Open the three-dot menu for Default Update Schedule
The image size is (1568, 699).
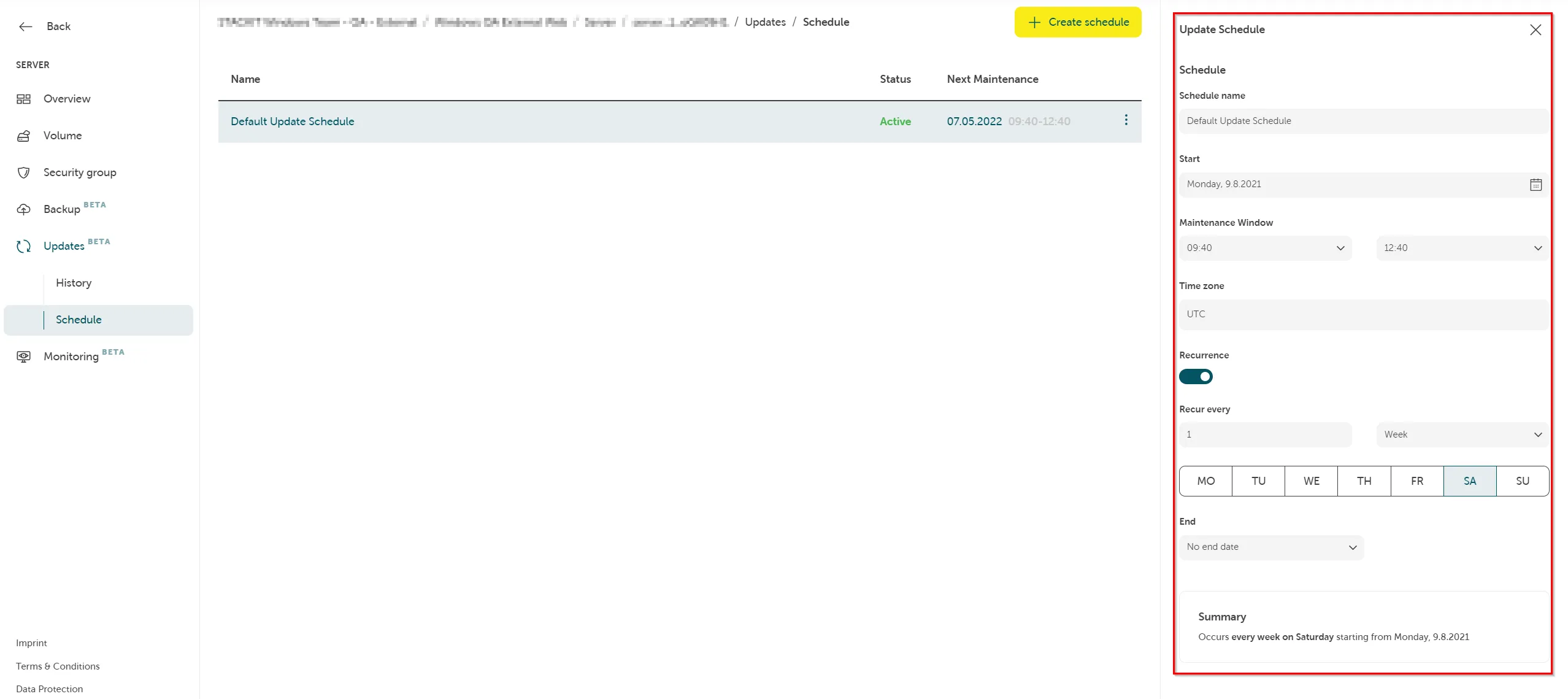click(1126, 120)
